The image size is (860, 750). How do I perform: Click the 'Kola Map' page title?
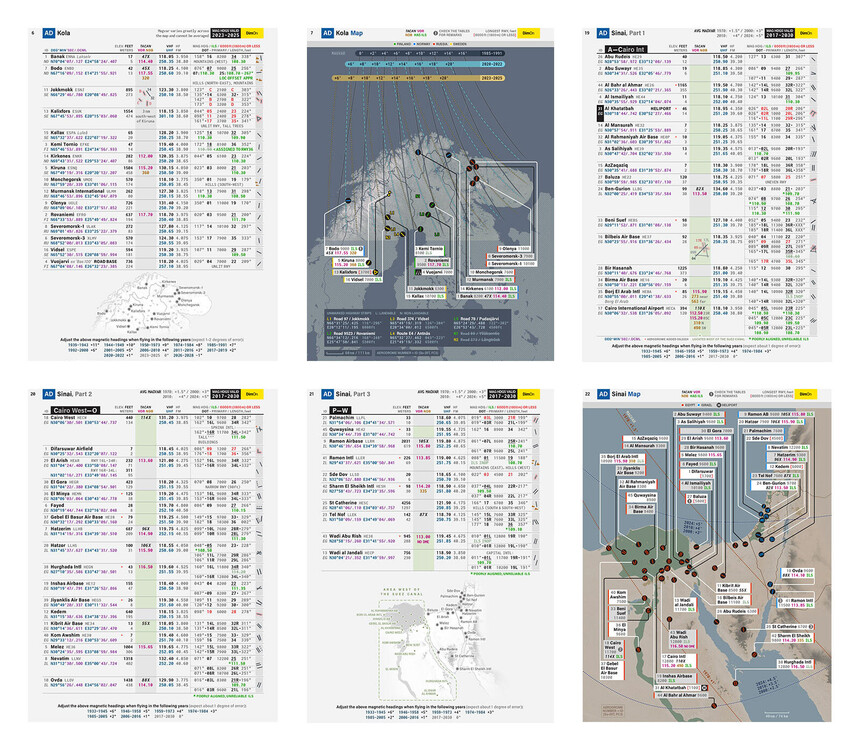coord(349,33)
